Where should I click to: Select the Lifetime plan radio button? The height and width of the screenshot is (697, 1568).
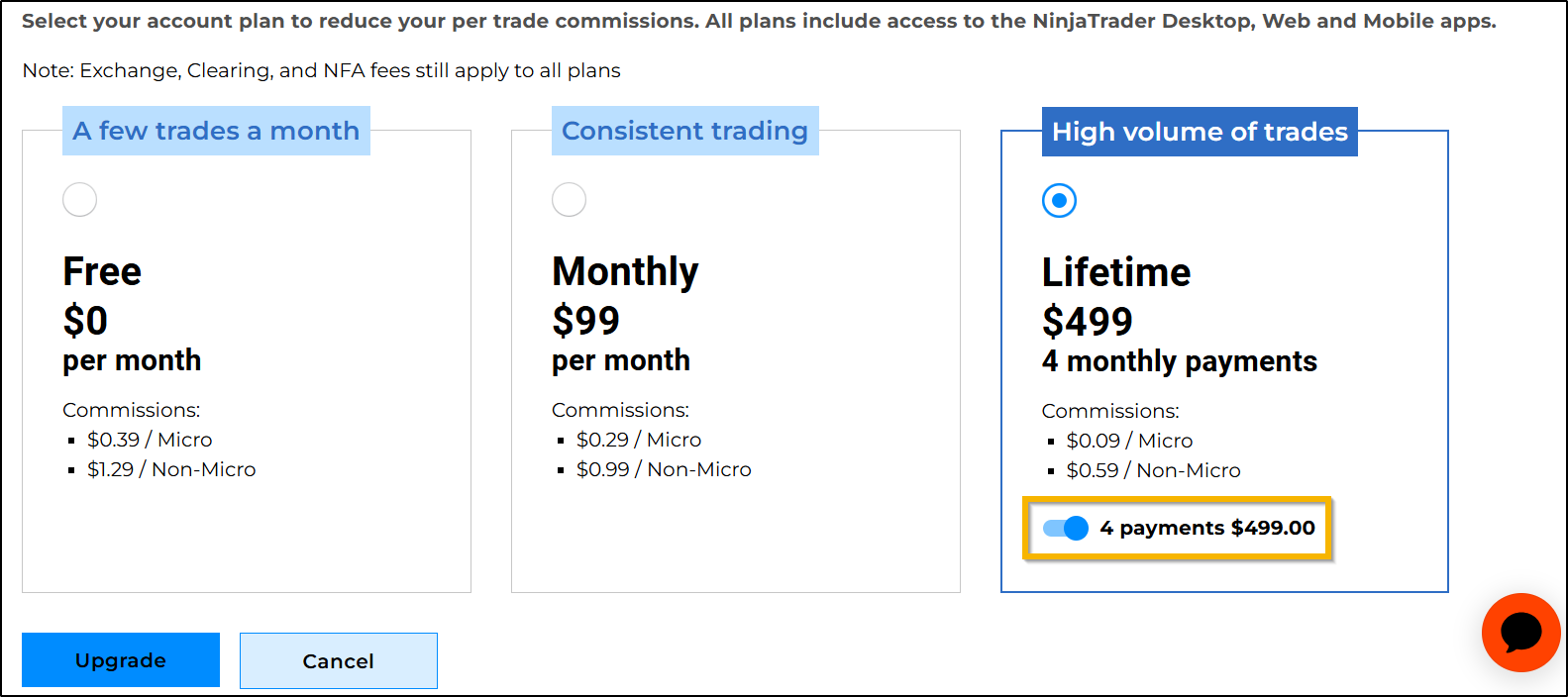1059,201
